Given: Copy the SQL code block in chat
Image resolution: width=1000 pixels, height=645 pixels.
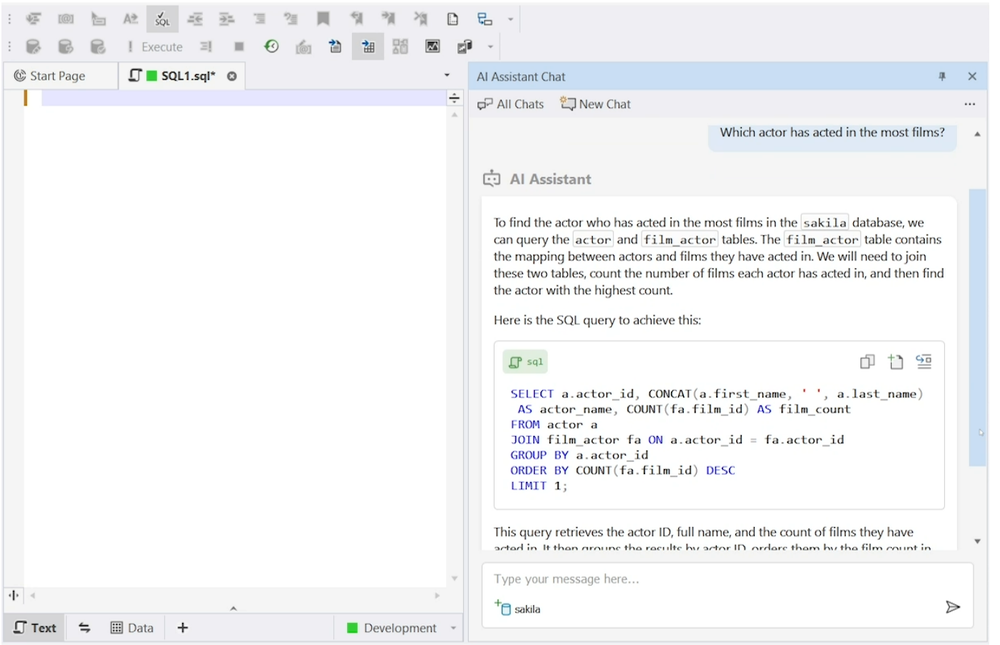Looking at the screenshot, I should tap(867, 361).
